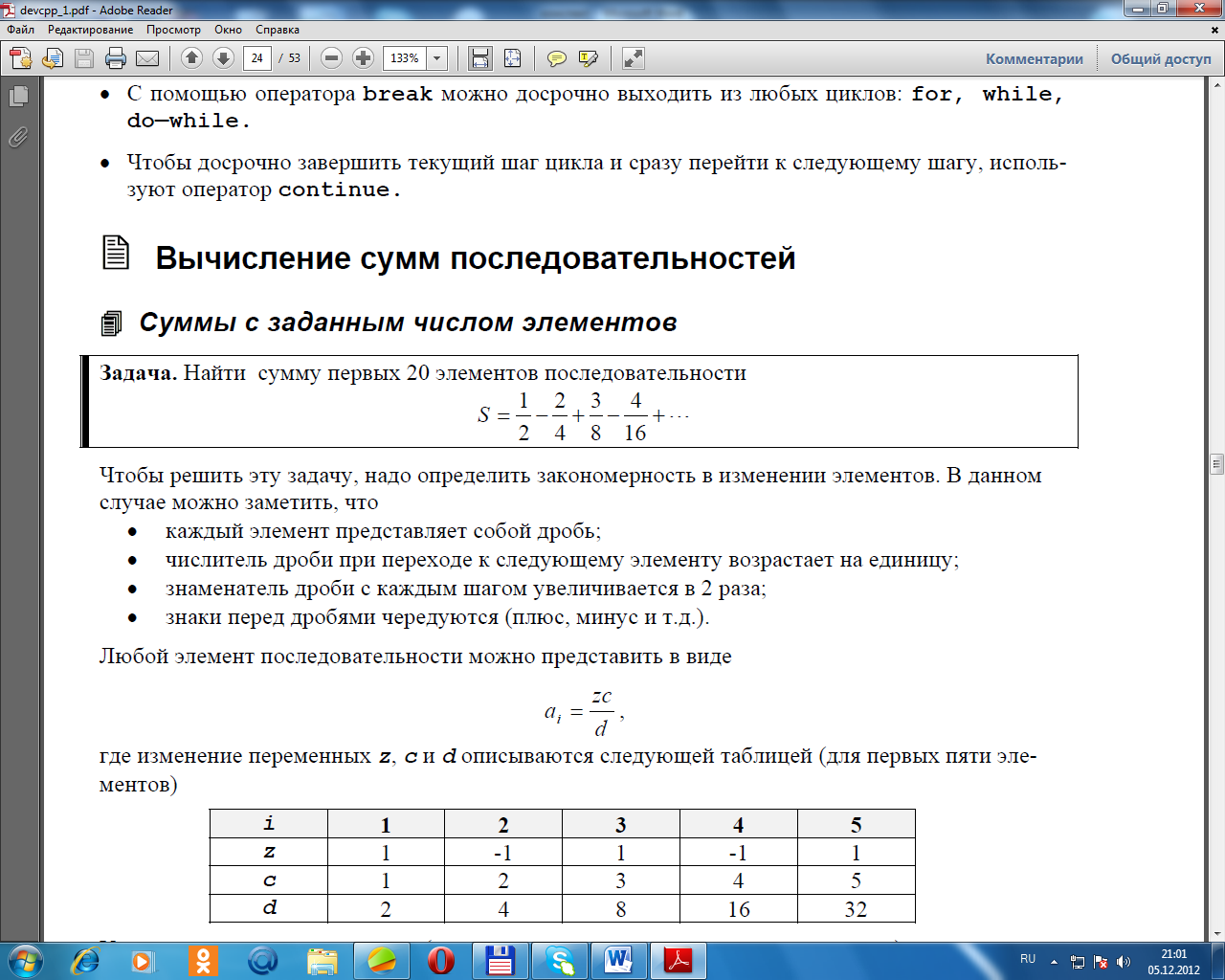
Task: Go to the previous page with up arrow
Action: tap(191, 58)
